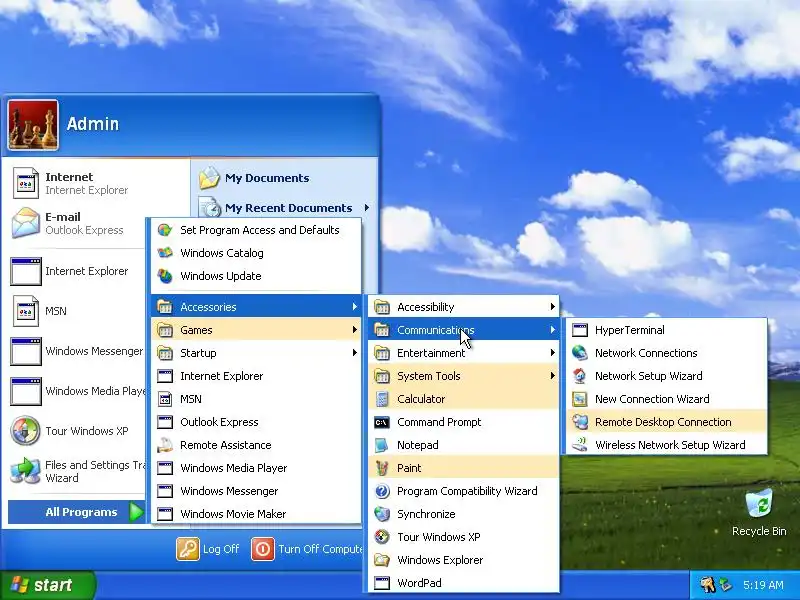Click the WordPad icon

click(x=382, y=583)
